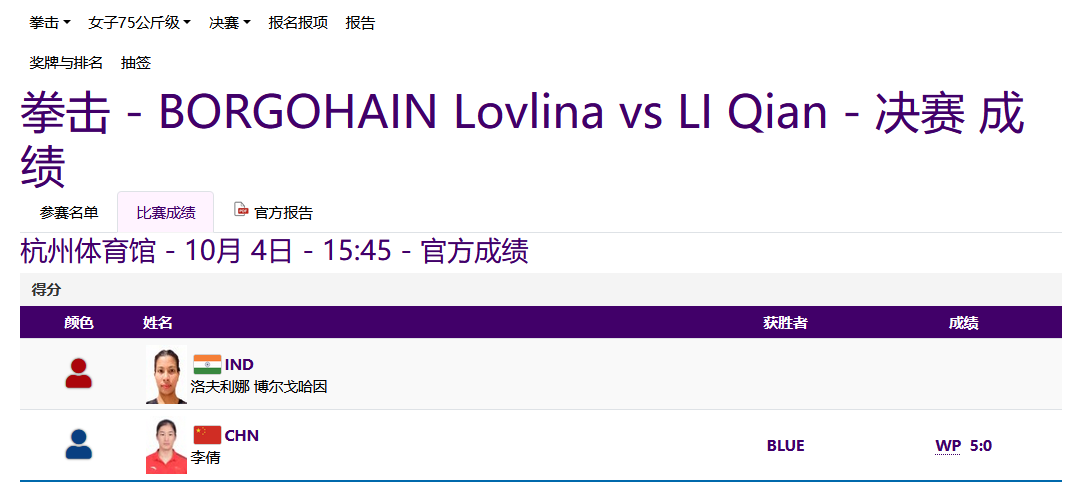This screenshot has height=494, width=1069.
Task: Click the WP result abbreviation
Action: (947, 446)
